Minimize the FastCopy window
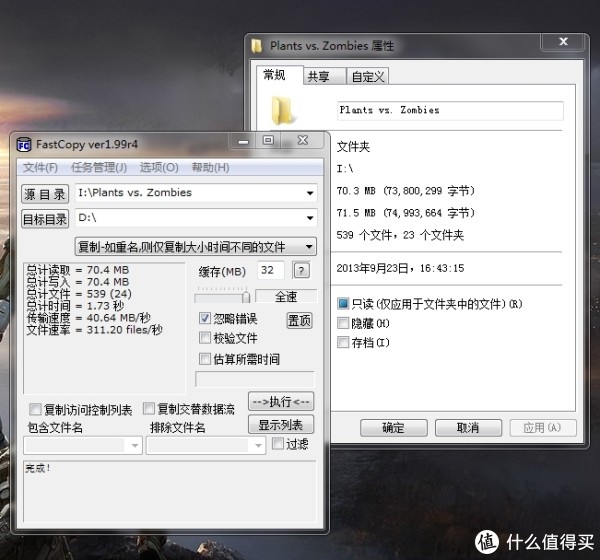600x560 pixels. 243,141
